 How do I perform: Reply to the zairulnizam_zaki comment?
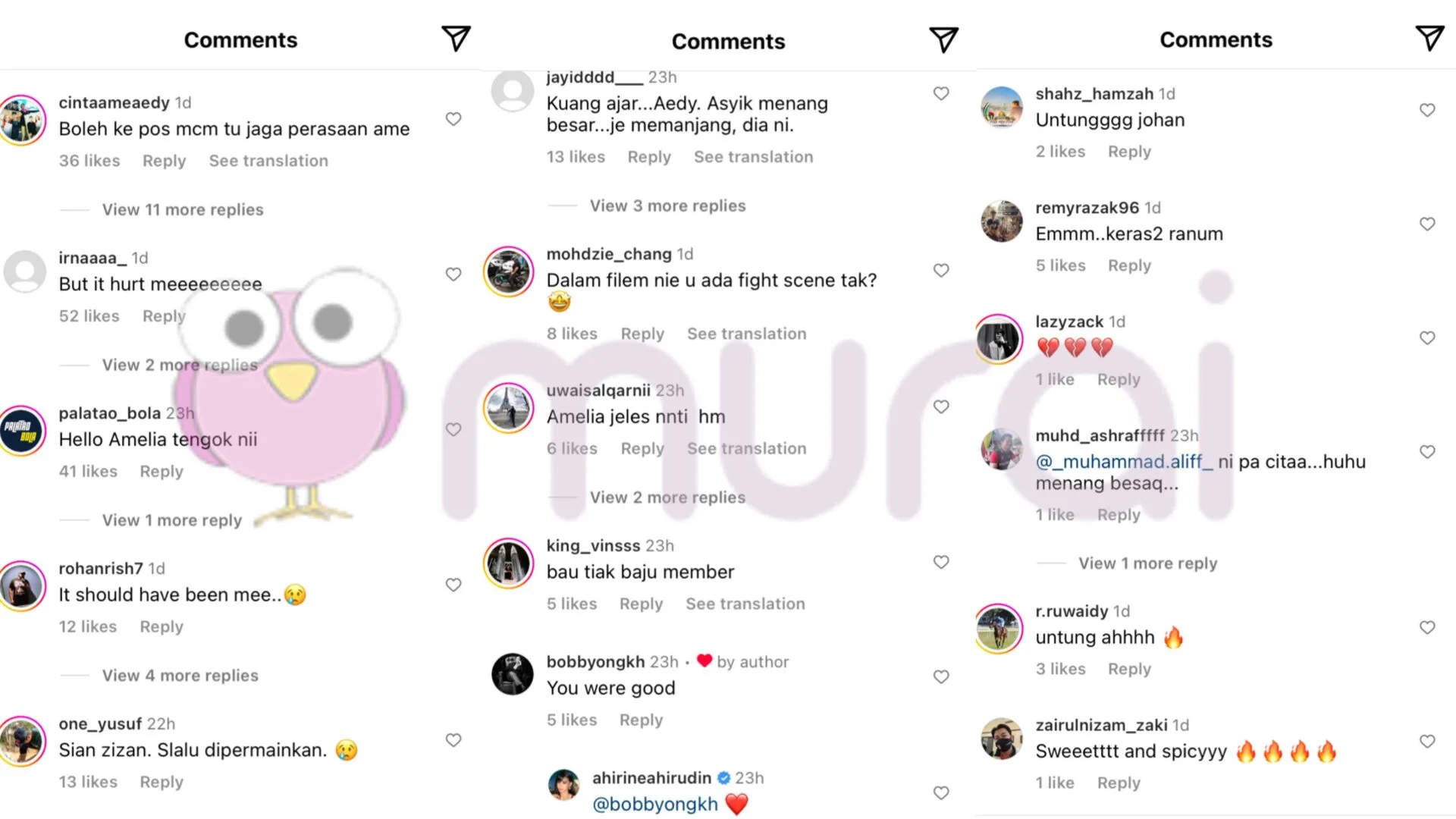coord(1119,783)
